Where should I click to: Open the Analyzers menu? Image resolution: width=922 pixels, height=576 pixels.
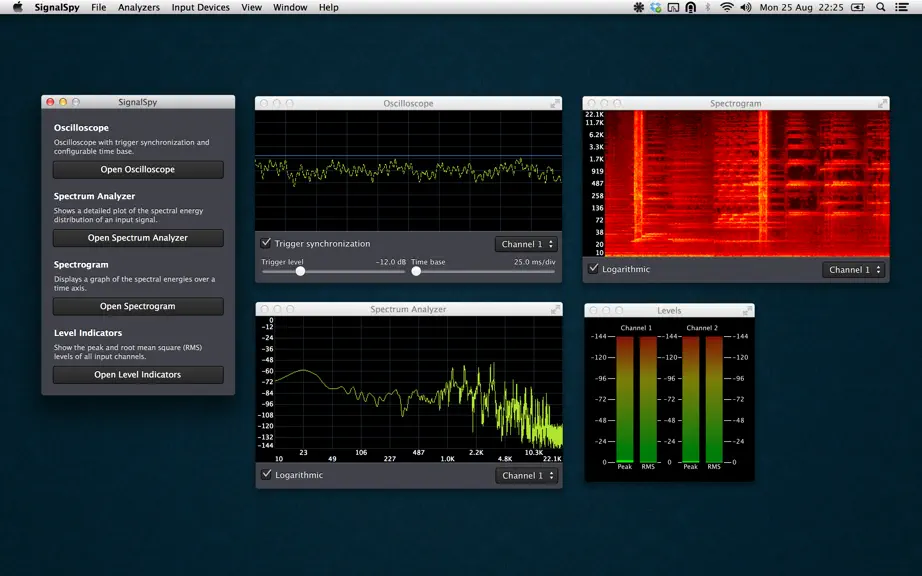(x=139, y=7)
